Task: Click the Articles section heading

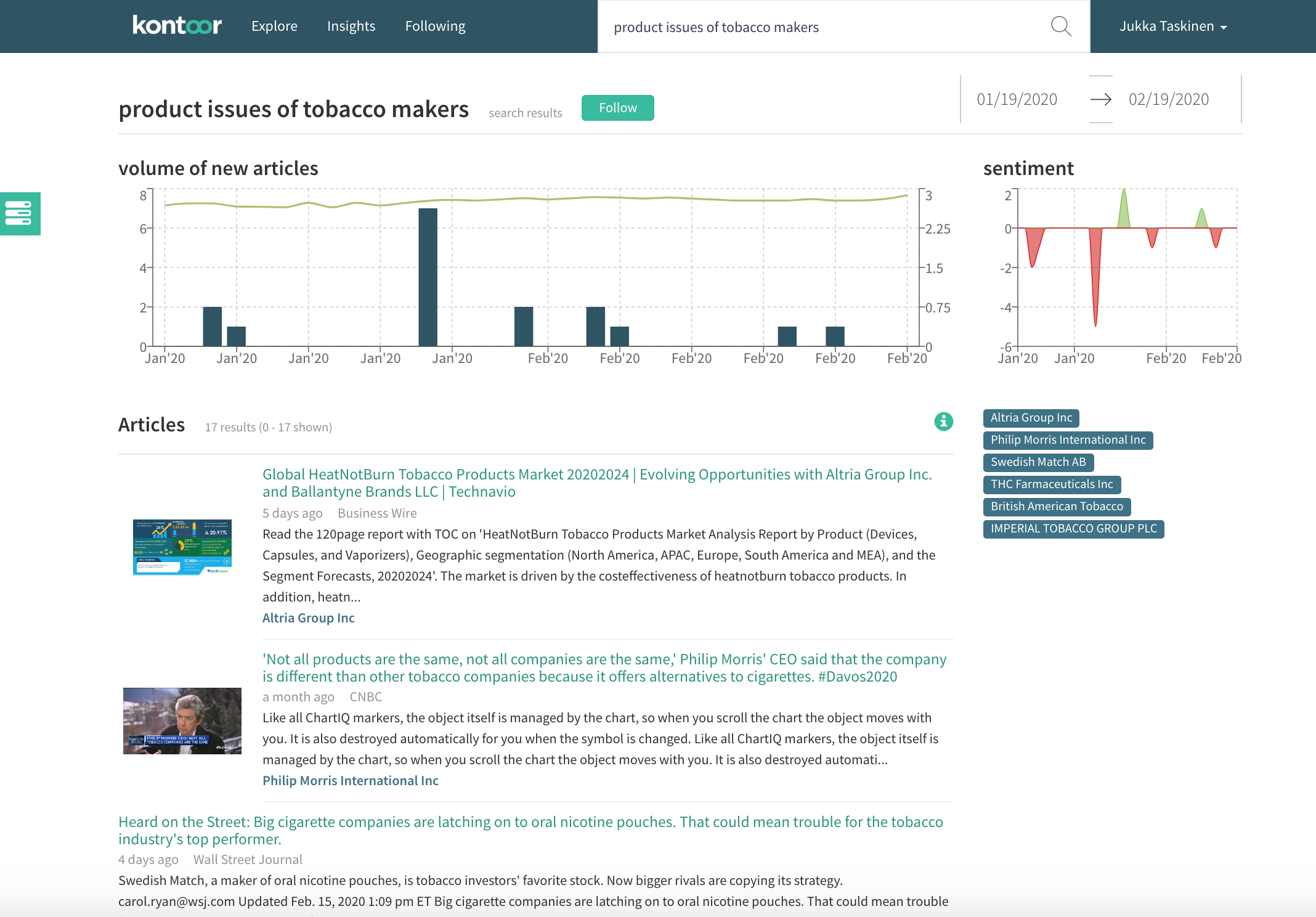Action: click(152, 425)
